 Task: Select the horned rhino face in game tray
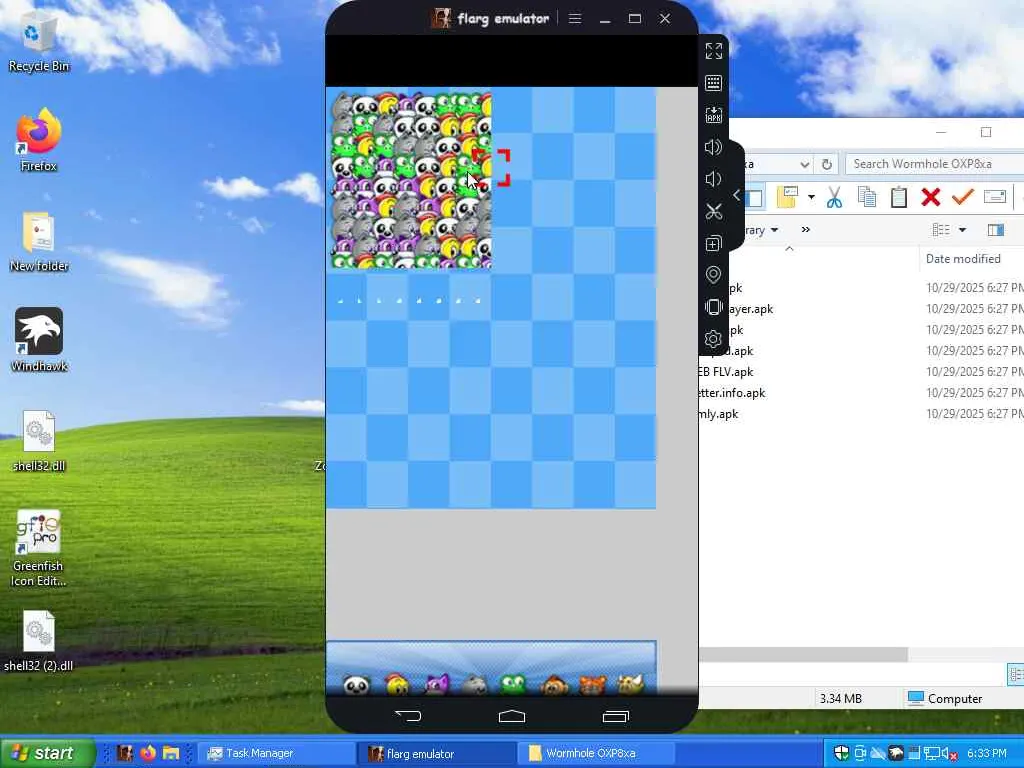coord(632,684)
